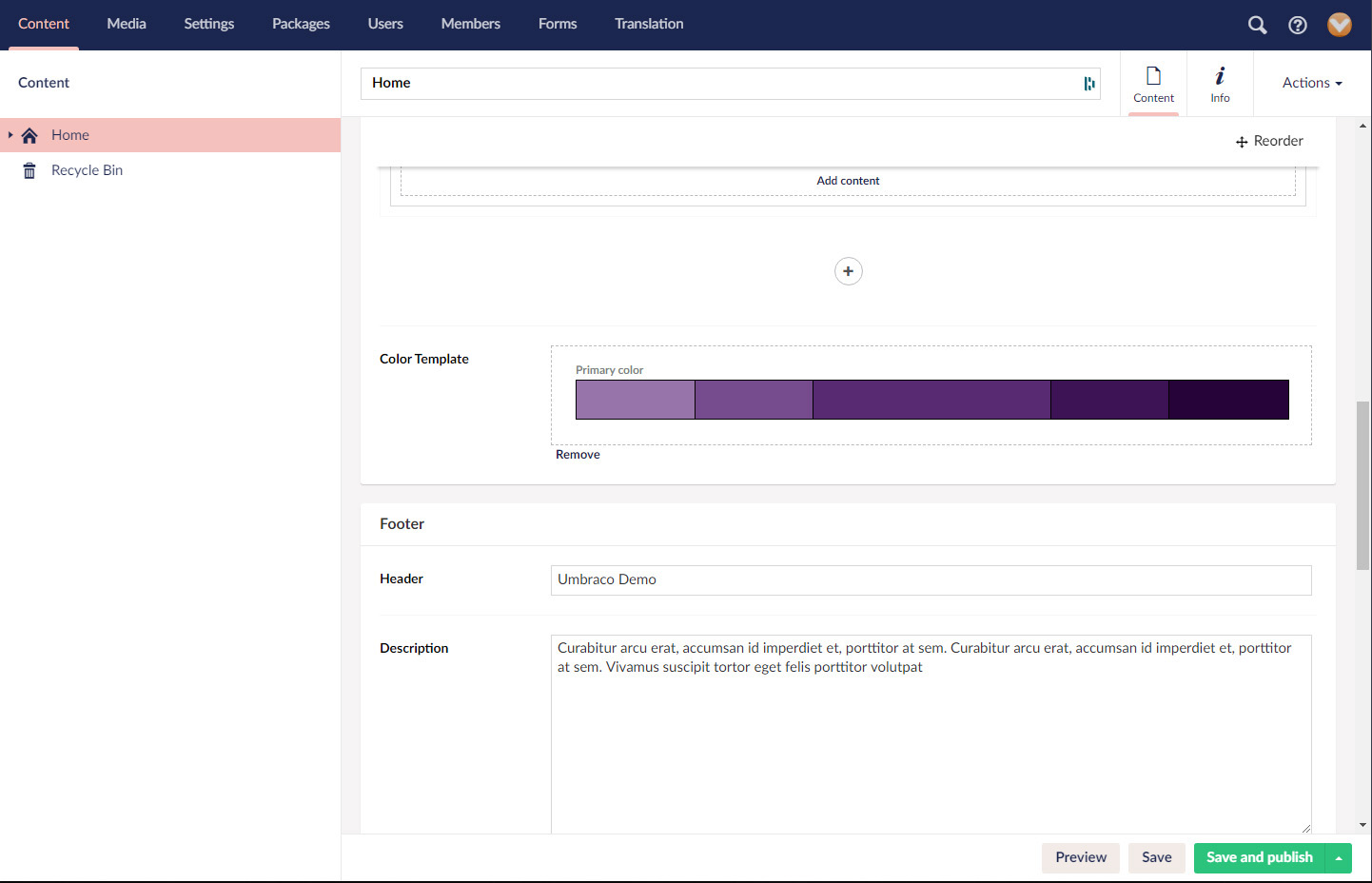
Task: Click the Home house icon in tree
Action: (x=29, y=135)
